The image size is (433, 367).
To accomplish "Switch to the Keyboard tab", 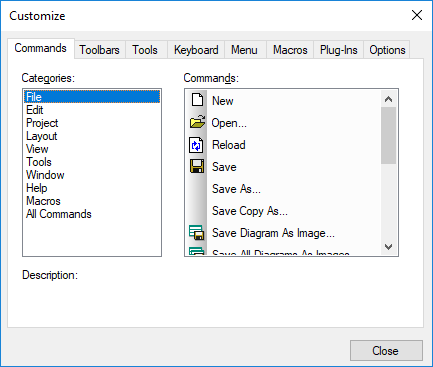I will pos(196,50).
